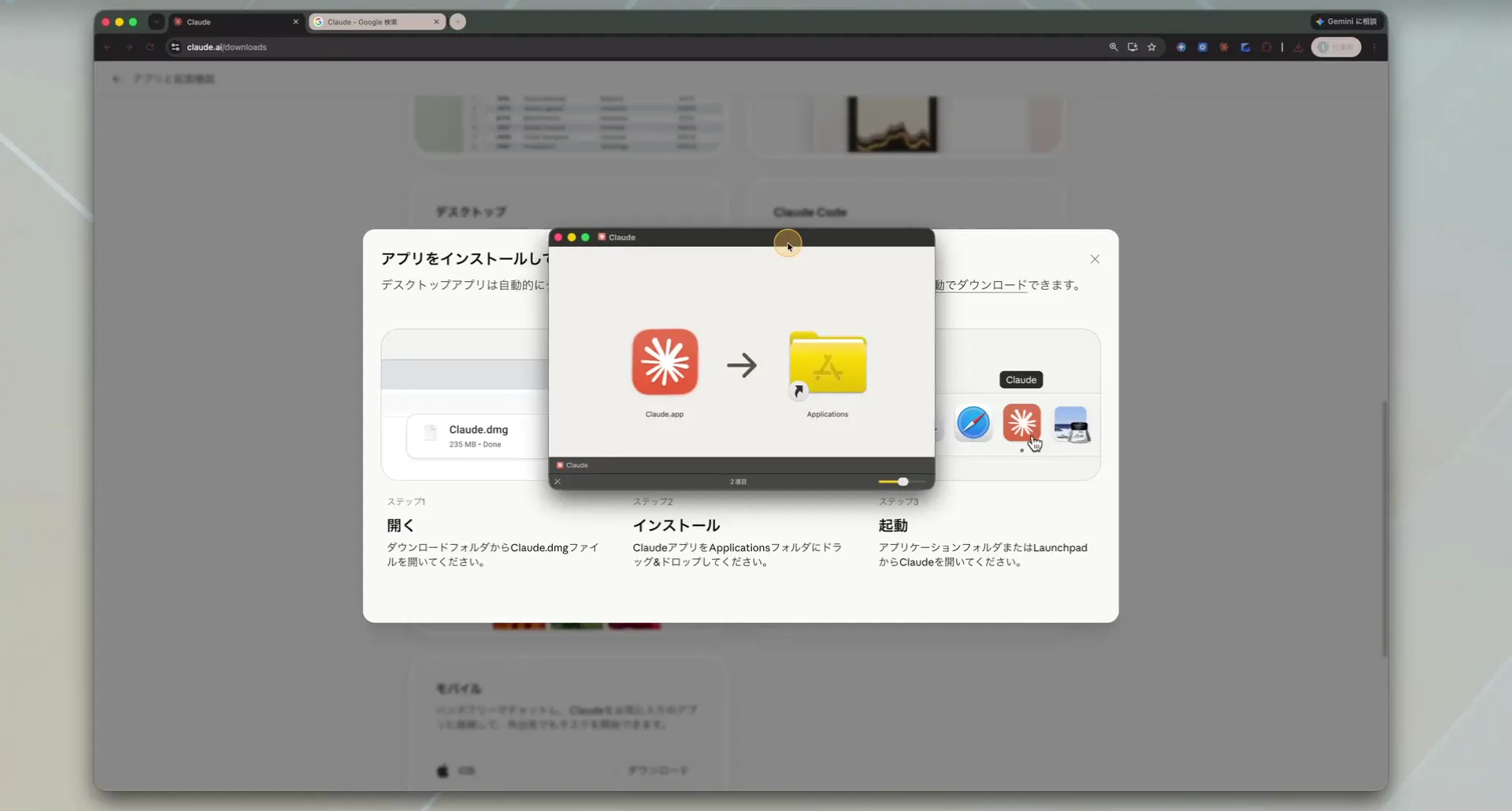Open the tab search dropdown arrow

point(157,22)
